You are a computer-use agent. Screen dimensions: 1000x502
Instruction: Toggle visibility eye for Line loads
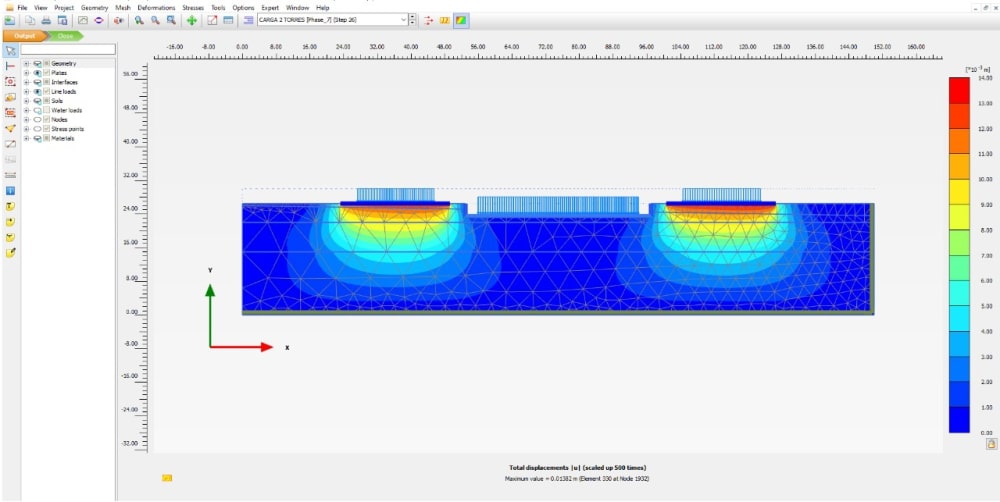coord(37,92)
